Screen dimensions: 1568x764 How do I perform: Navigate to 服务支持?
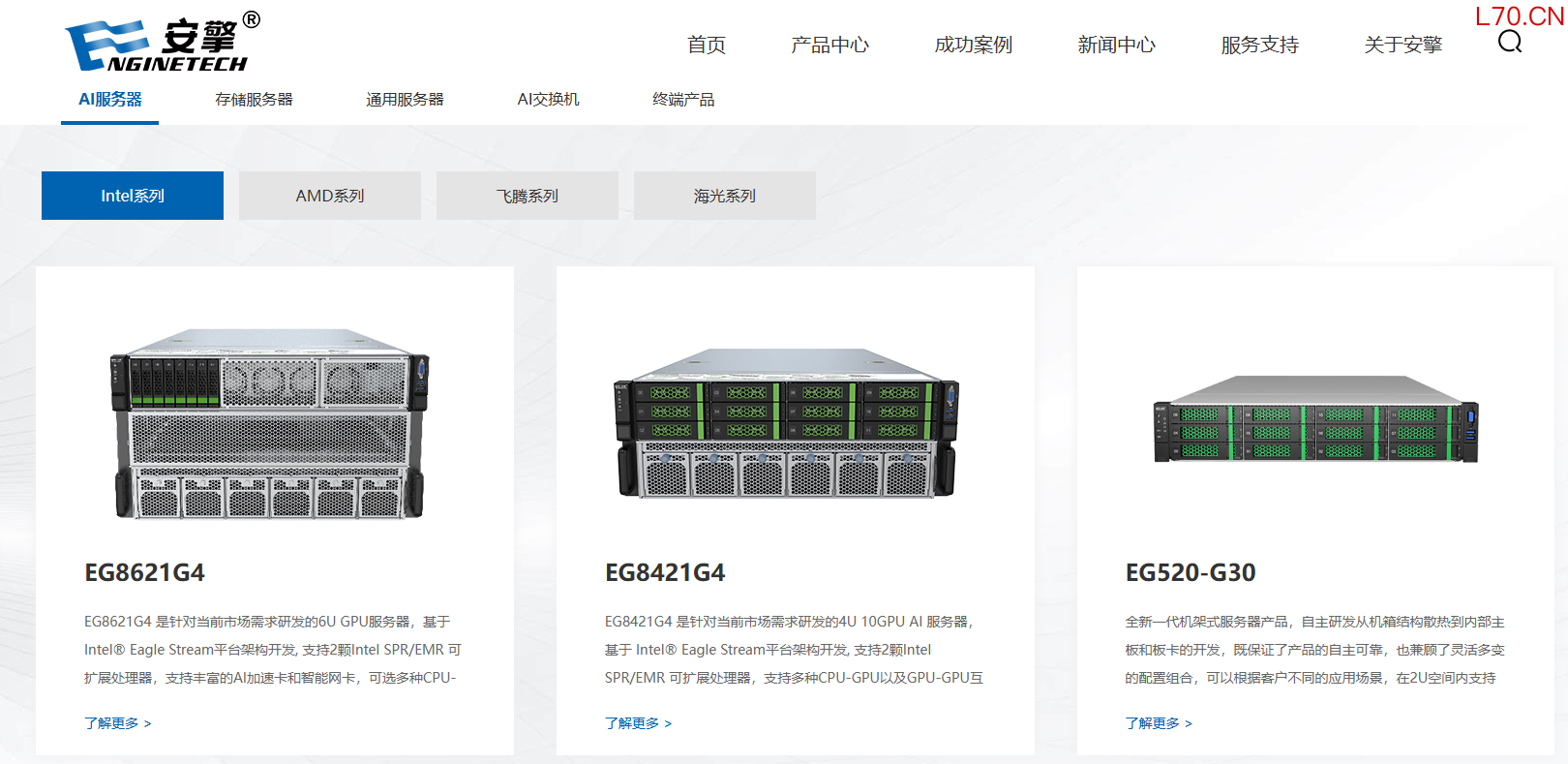1259,45
